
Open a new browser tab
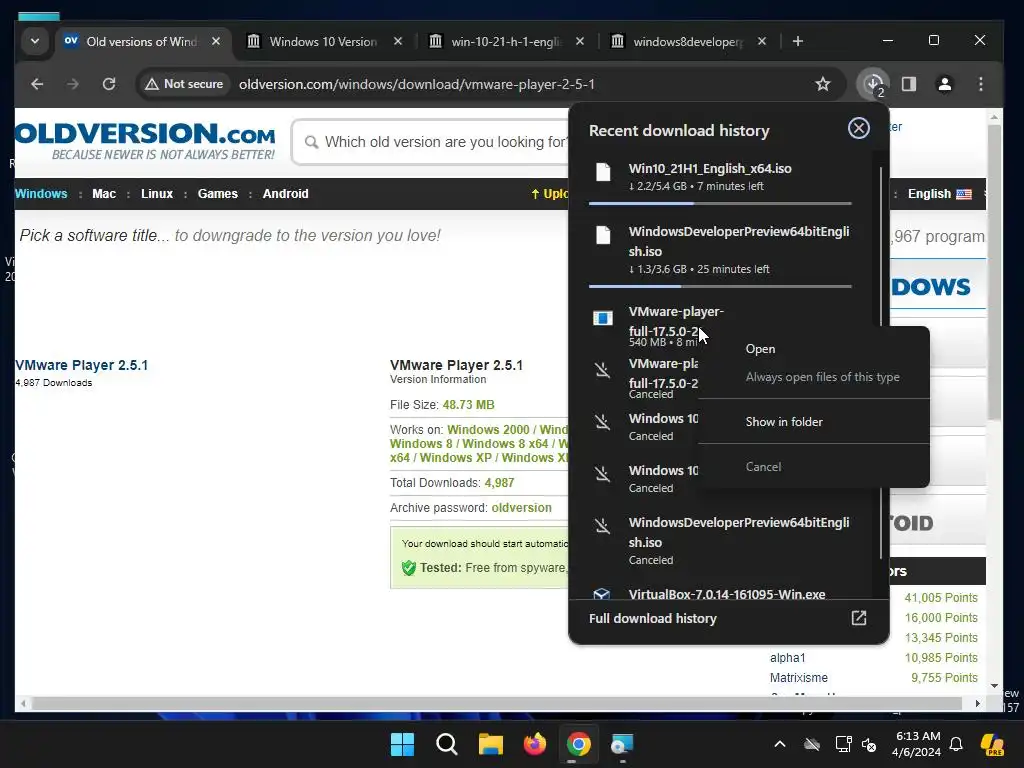(797, 41)
